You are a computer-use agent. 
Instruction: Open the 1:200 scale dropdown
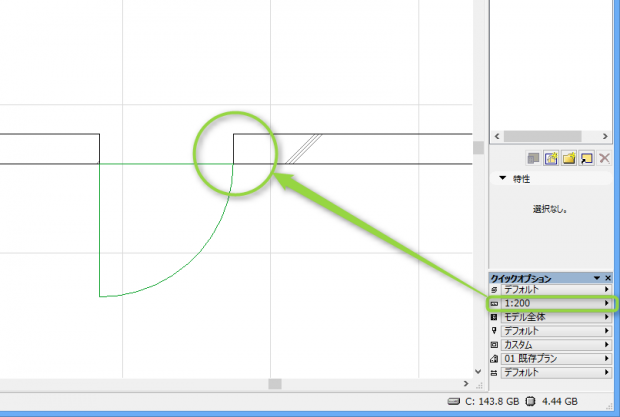(x=556, y=304)
